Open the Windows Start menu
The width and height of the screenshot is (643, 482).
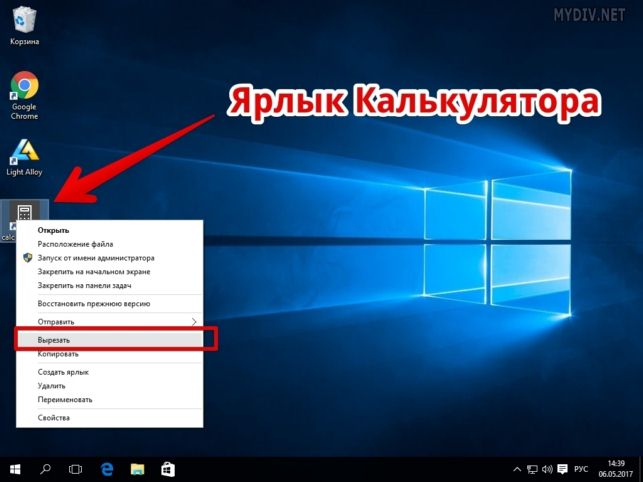(15, 469)
